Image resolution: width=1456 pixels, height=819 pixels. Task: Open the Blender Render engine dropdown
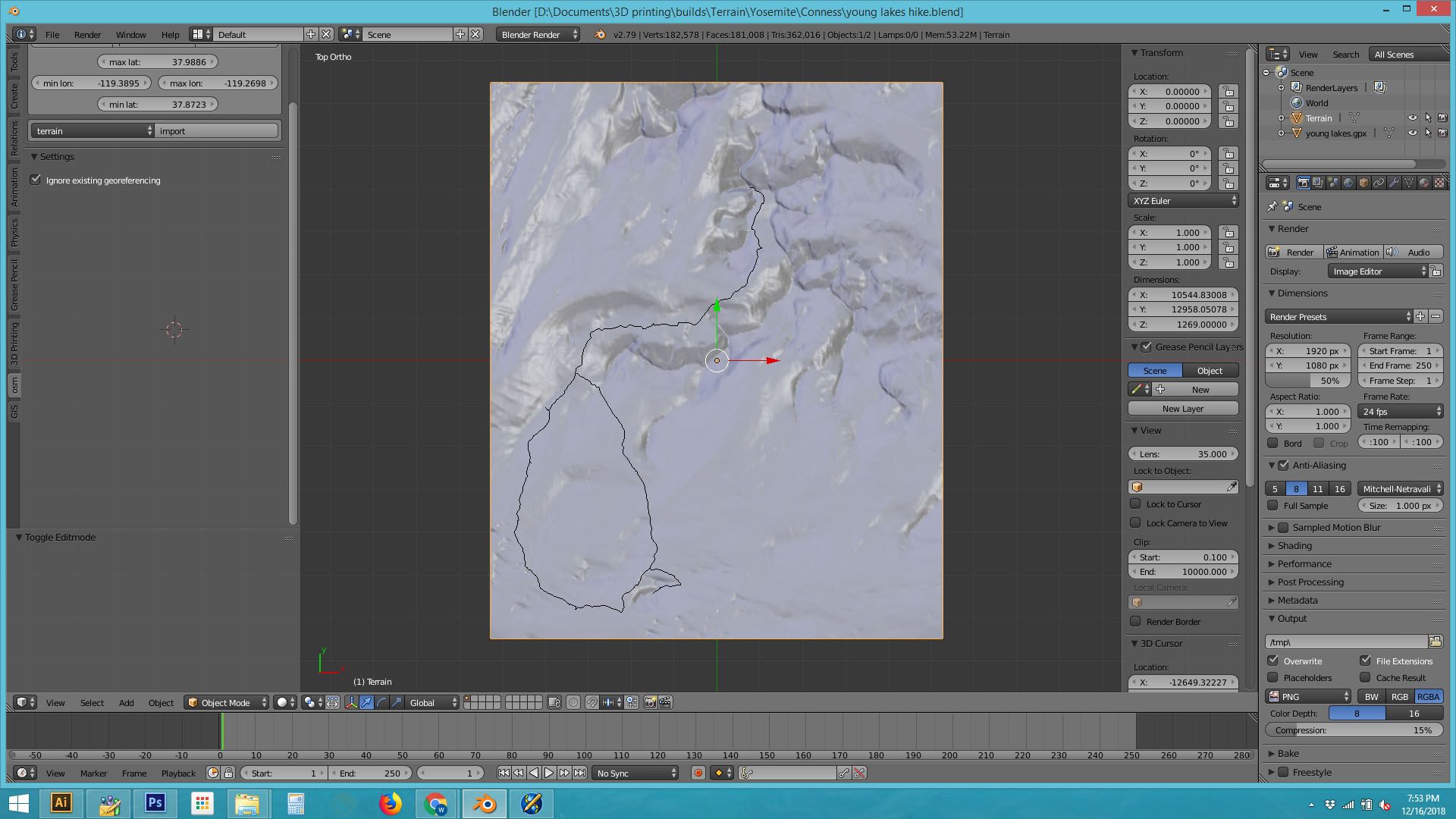[536, 34]
